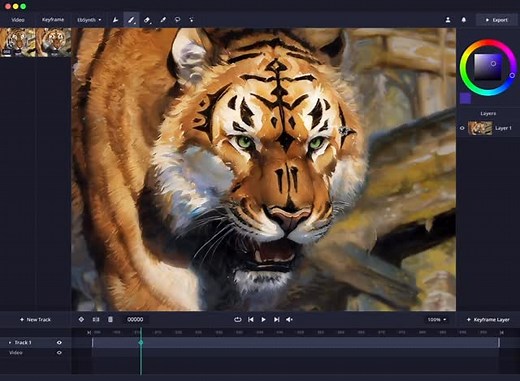Jump to timeline end marker
This screenshot has height=381, width=520.
pyautogui.click(x=502, y=332)
